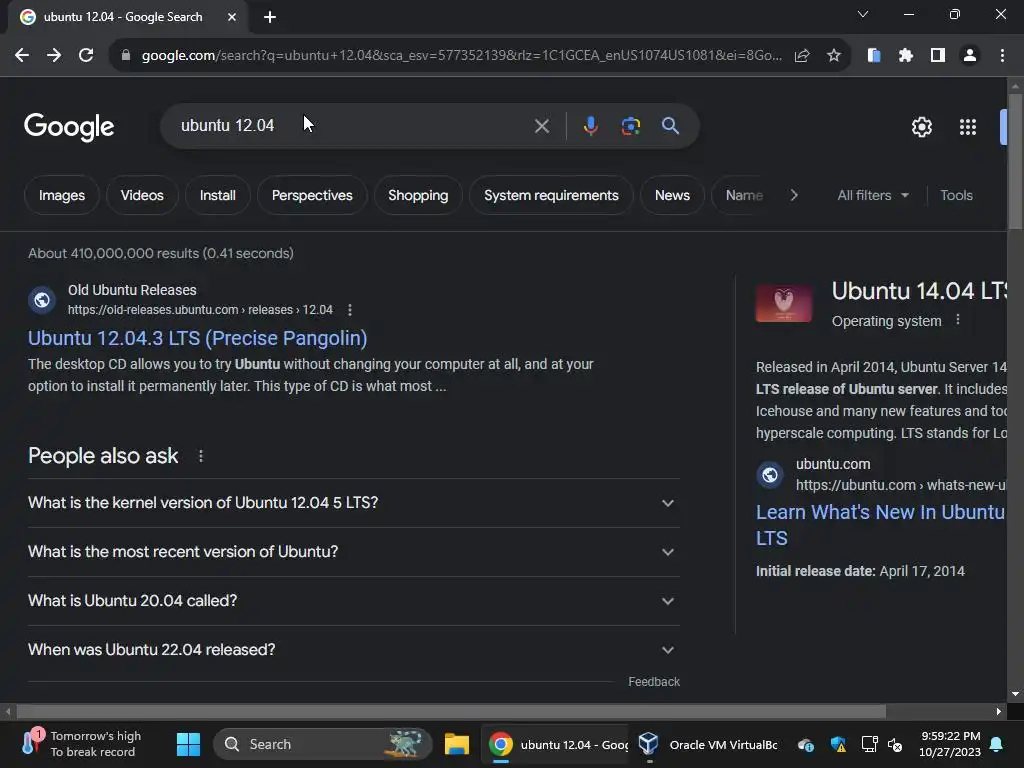The height and width of the screenshot is (768, 1024).
Task: Open Google quick settings gear
Action: [921, 127]
